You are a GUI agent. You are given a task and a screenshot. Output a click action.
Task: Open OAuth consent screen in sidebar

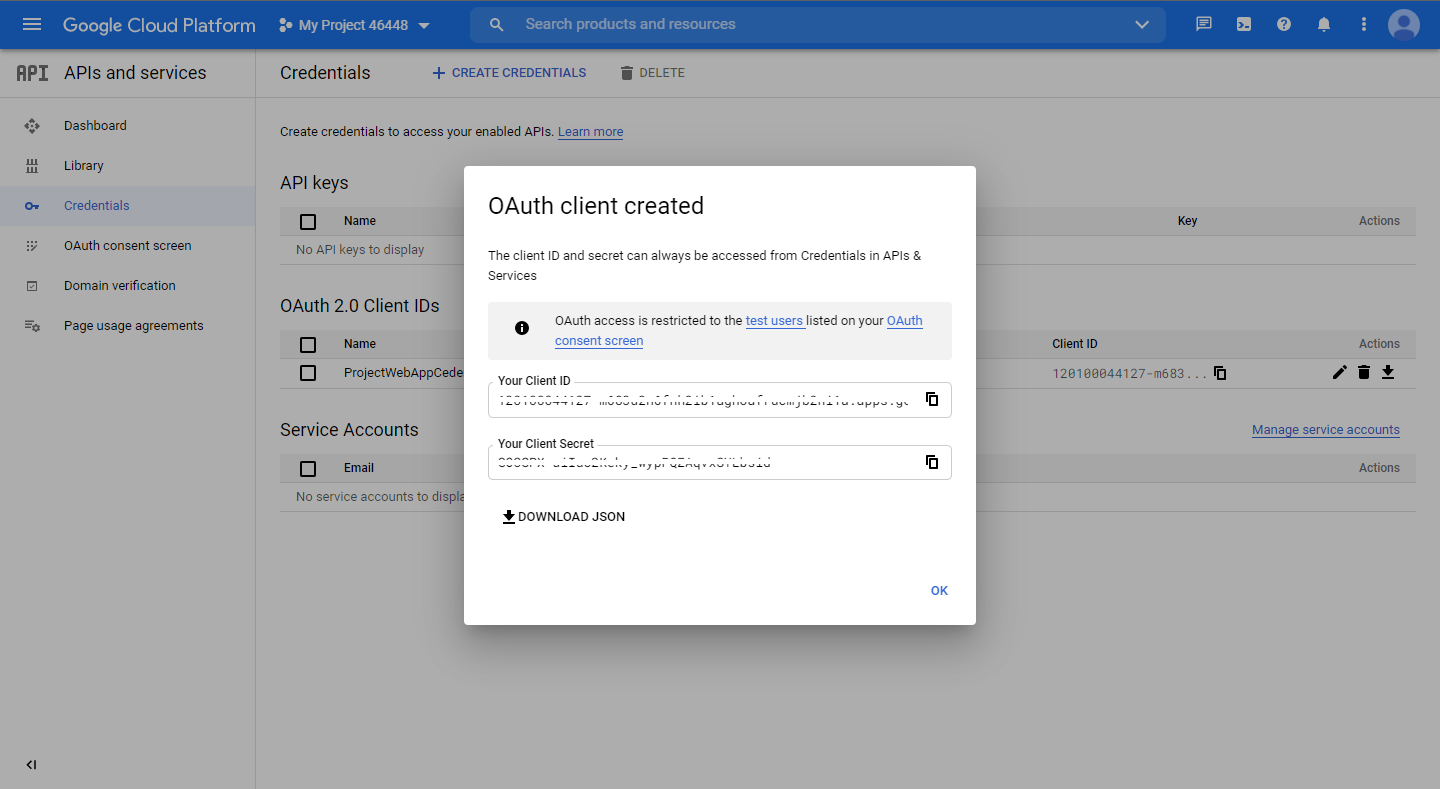click(127, 246)
